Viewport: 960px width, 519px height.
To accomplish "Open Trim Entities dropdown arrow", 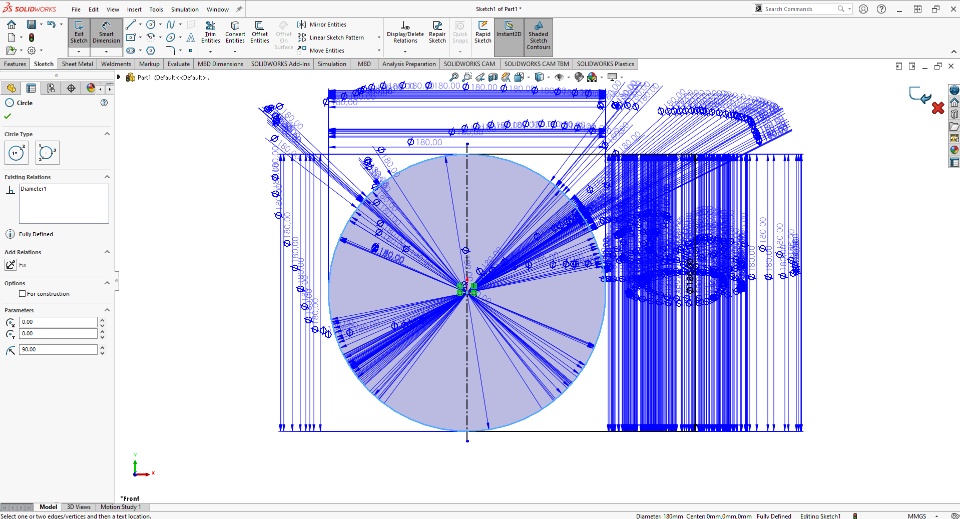I will pos(211,51).
